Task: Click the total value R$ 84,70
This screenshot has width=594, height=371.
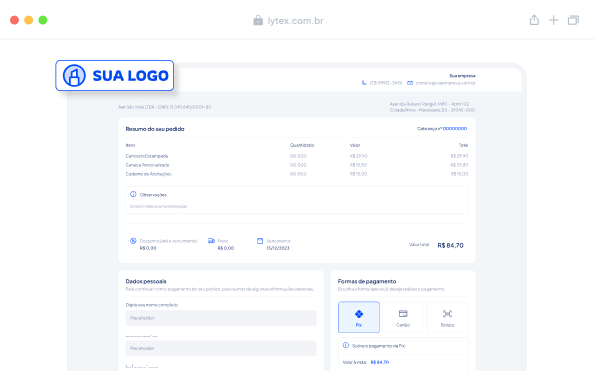Action: coord(450,245)
